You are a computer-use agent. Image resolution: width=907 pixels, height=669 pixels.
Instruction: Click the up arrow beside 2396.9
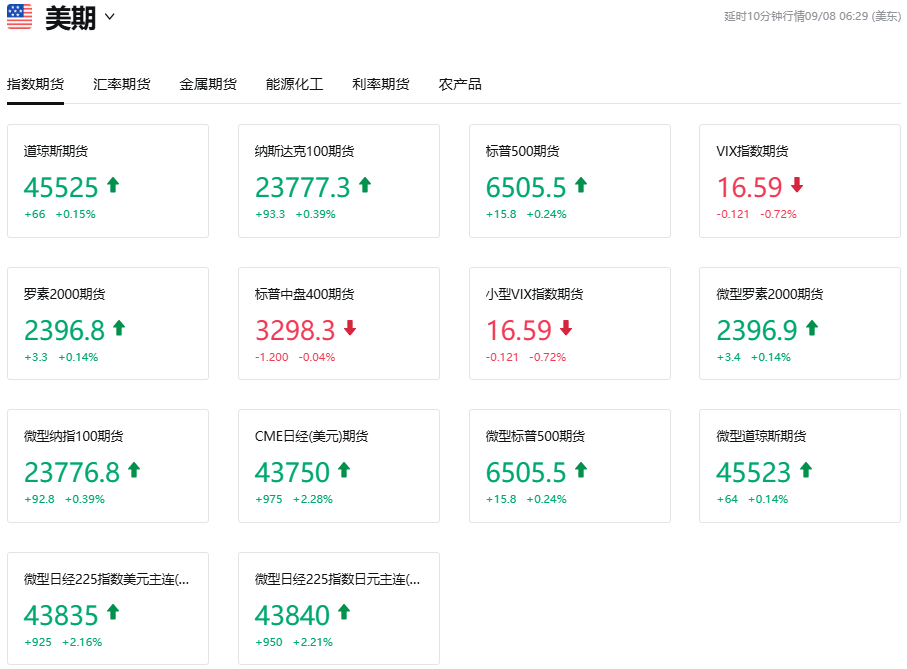(812, 328)
